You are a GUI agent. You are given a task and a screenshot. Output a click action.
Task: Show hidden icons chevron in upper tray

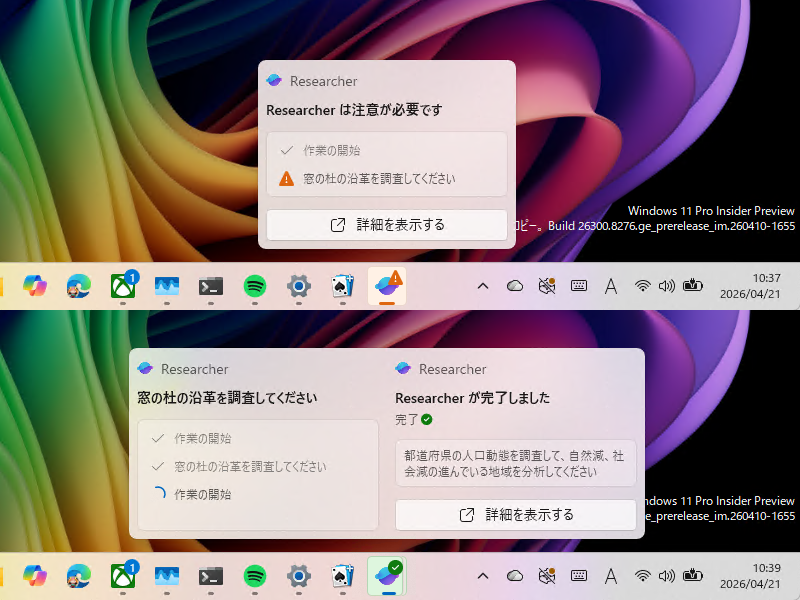[x=483, y=286]
